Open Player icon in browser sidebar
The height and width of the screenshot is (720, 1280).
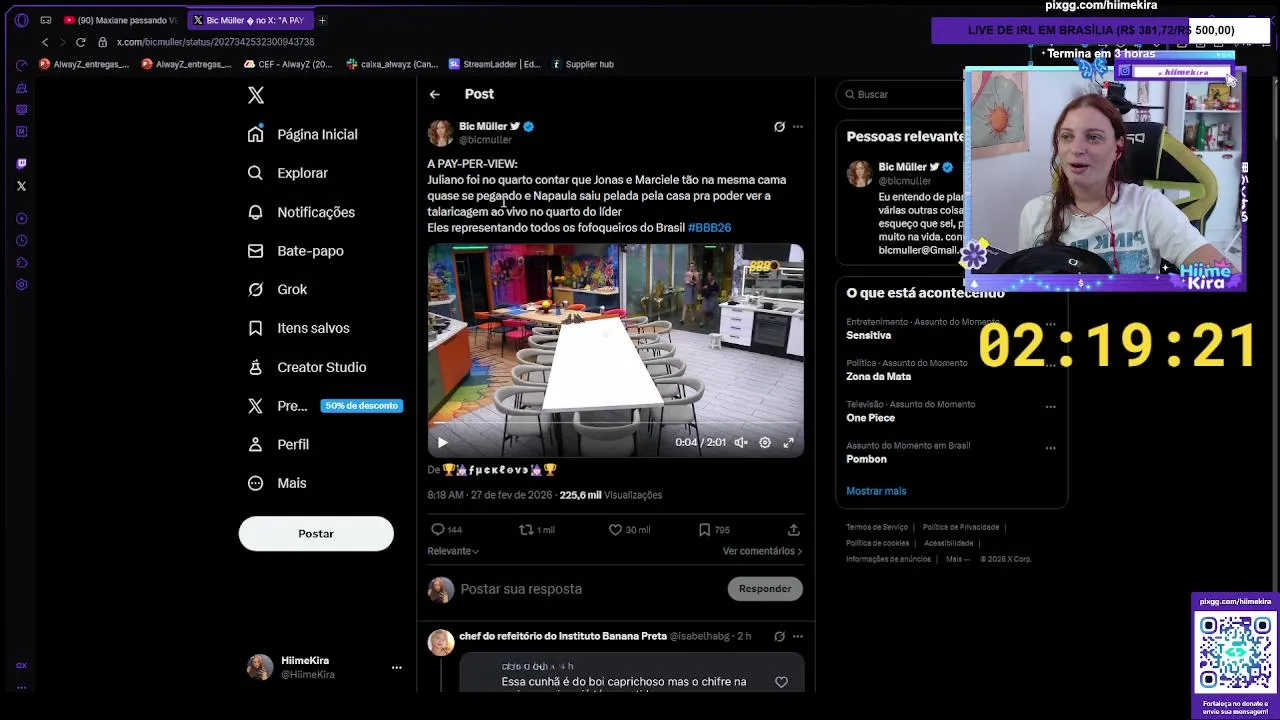coord(21,218)
